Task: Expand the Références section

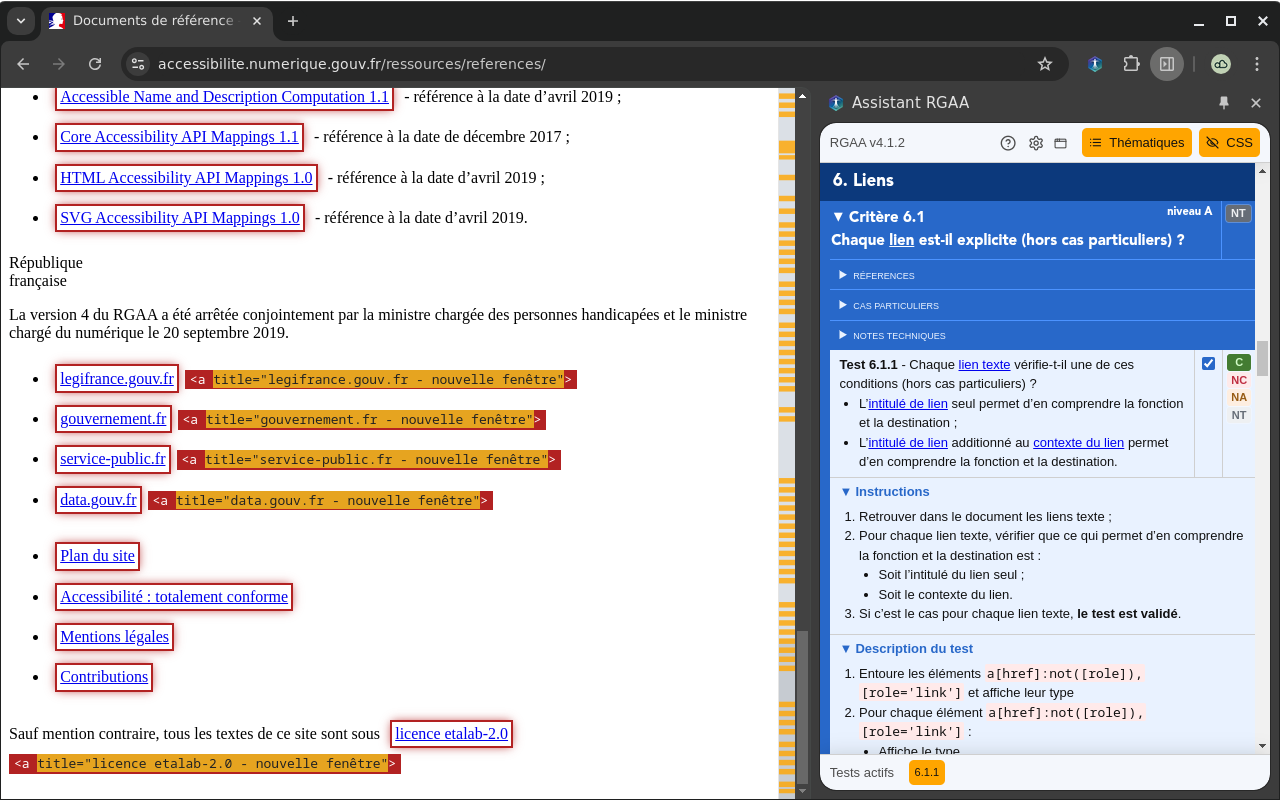Action: point(883,276)
